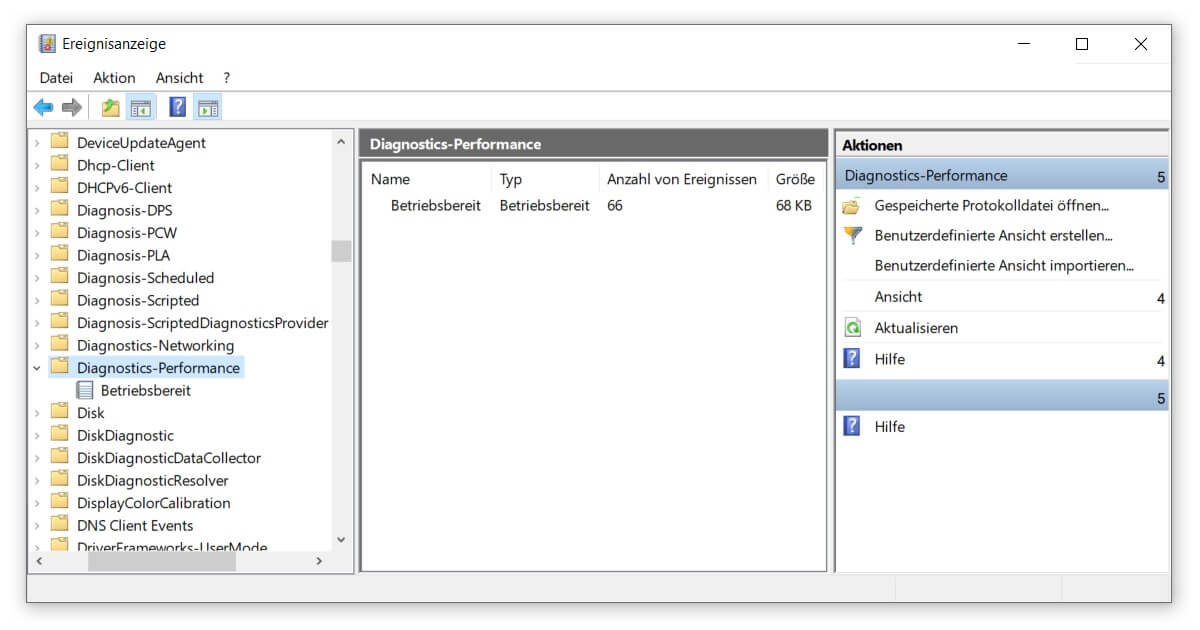Sort by Anzahl von Ereignissen column header
The width and height of the screenshot is (1200, 630).
click(682, 180)
